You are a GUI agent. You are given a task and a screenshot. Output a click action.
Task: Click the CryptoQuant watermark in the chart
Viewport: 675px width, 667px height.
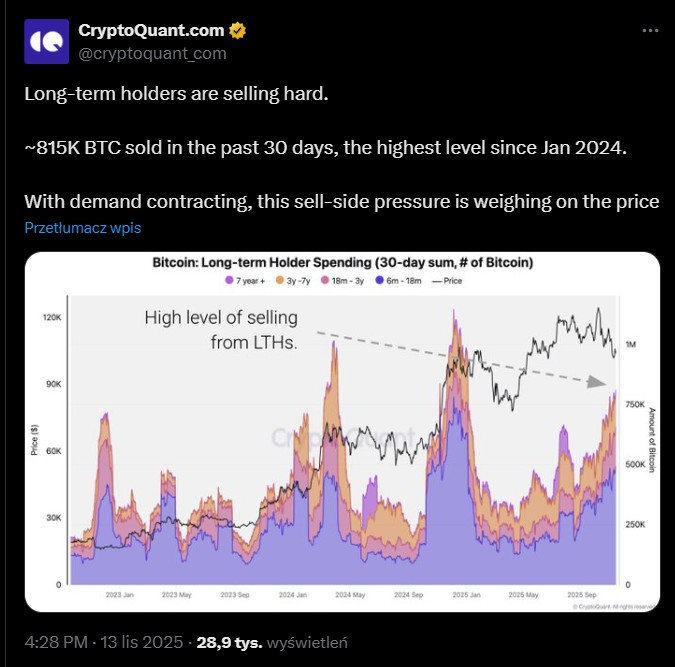click(342, 438)
